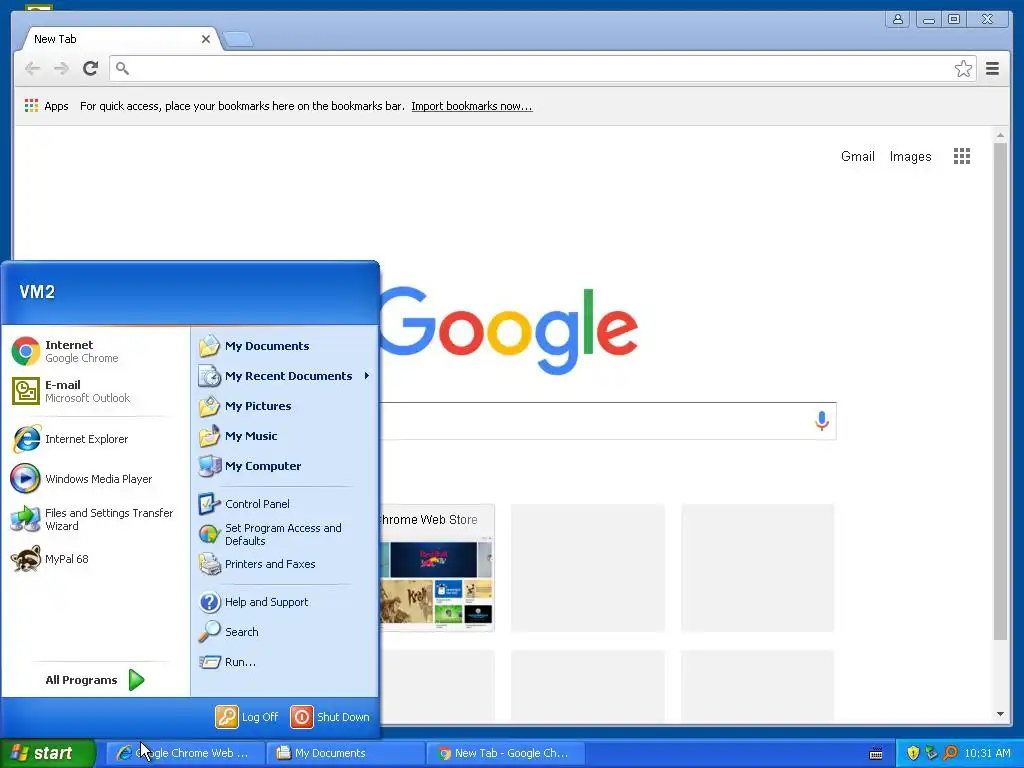This screenshot has height=768, width=1024.
Task: Switch to My Documents taskbar window
Action: pyautogui.click(x=345, y=753)
